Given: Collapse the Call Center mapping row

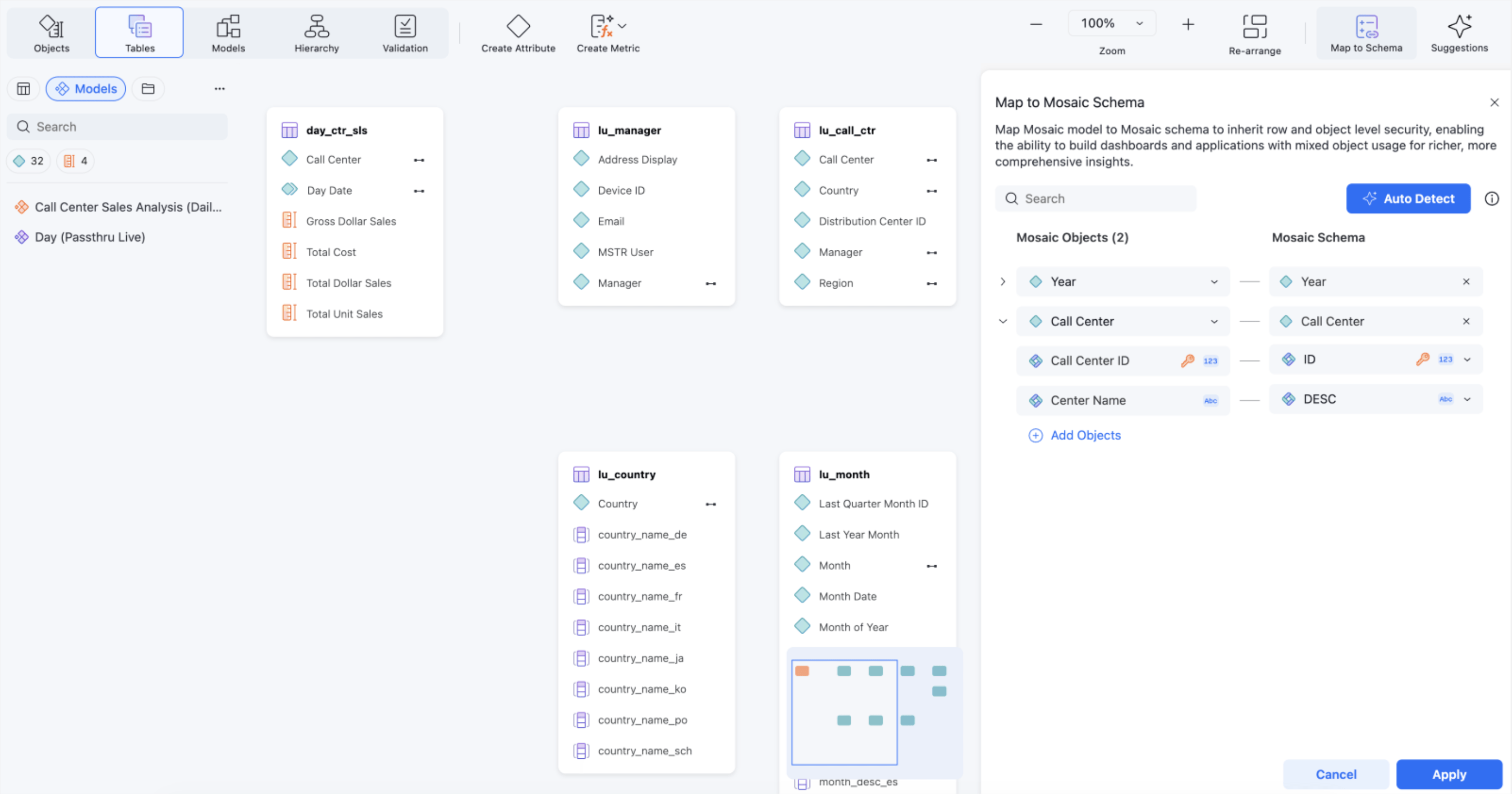Looking at the screenshot, I should point(1003,322).
